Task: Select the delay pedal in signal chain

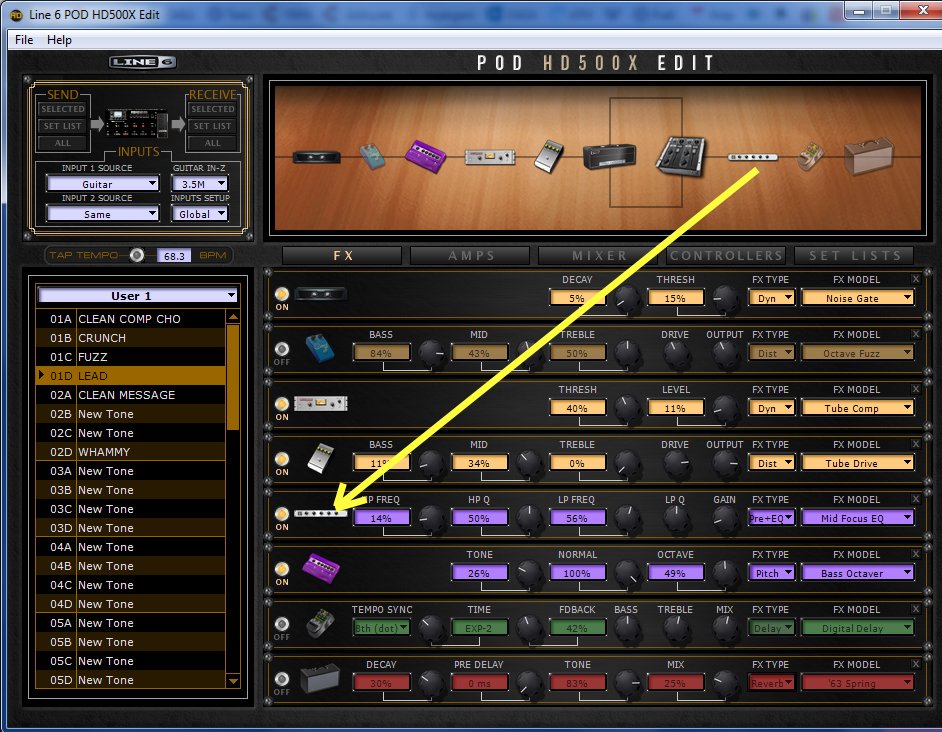Action: click(x=810, y=156)
